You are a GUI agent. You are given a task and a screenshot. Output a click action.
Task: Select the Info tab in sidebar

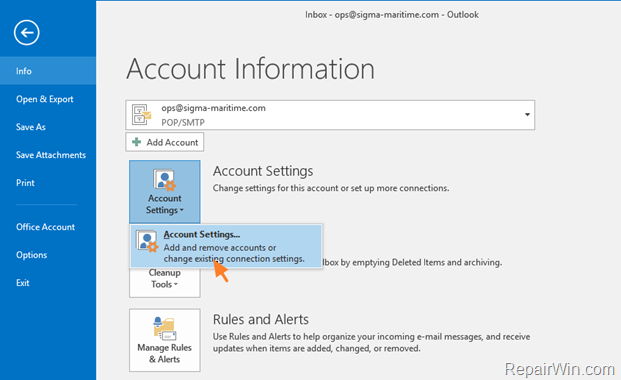(x=48, y=71)
